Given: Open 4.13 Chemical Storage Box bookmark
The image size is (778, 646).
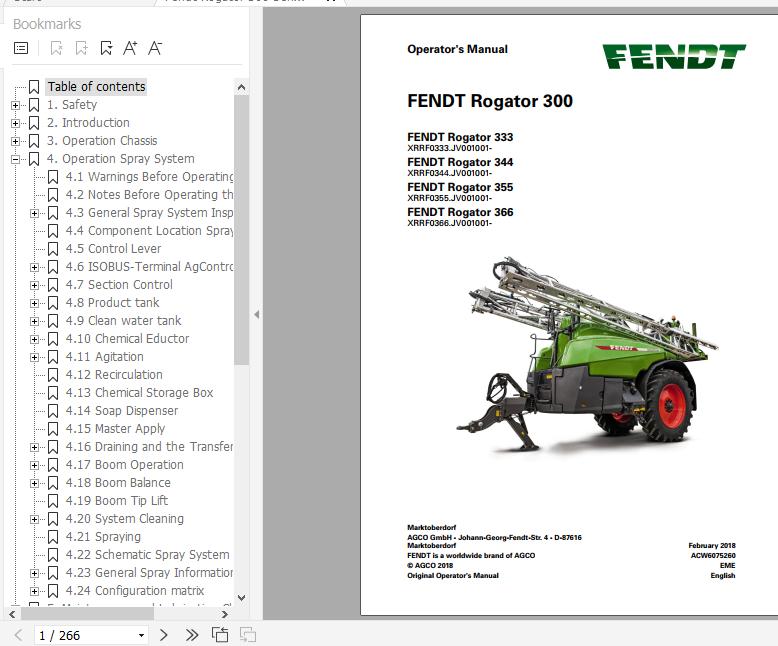Looking at the screenshot, I should coord(139,392).
